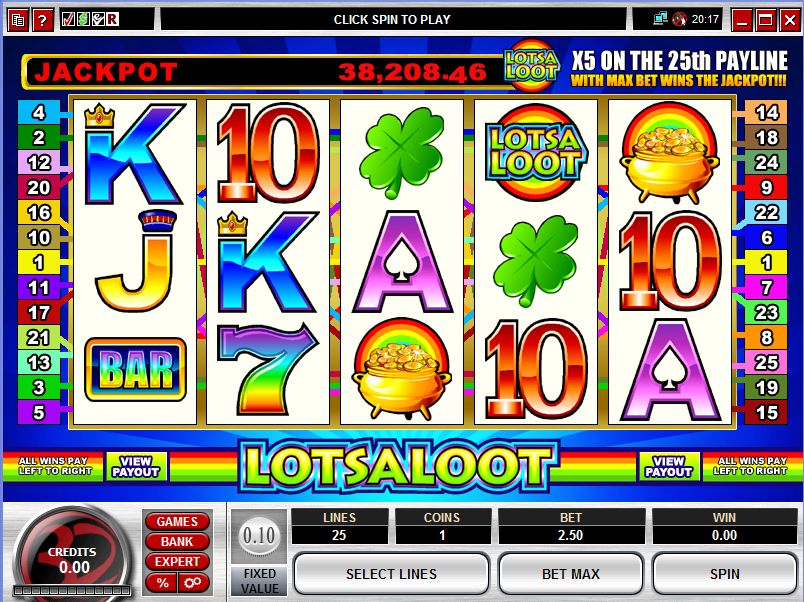Image resolution: width=804 pixels, height=602 pixels.
Task: Click the percent statistics button
Action: point(162,583)
